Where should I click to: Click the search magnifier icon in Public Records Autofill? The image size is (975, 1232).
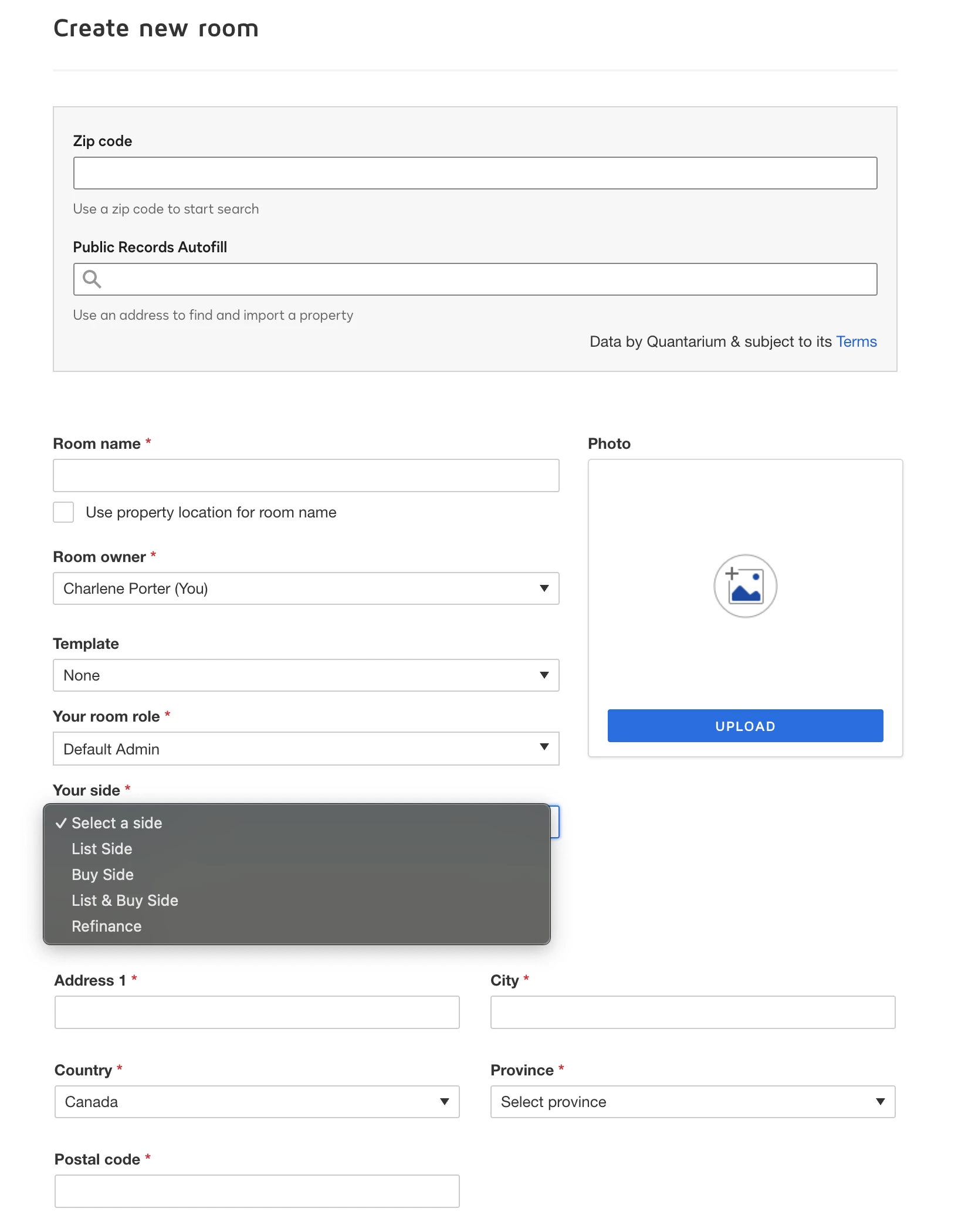pos(92,279)
